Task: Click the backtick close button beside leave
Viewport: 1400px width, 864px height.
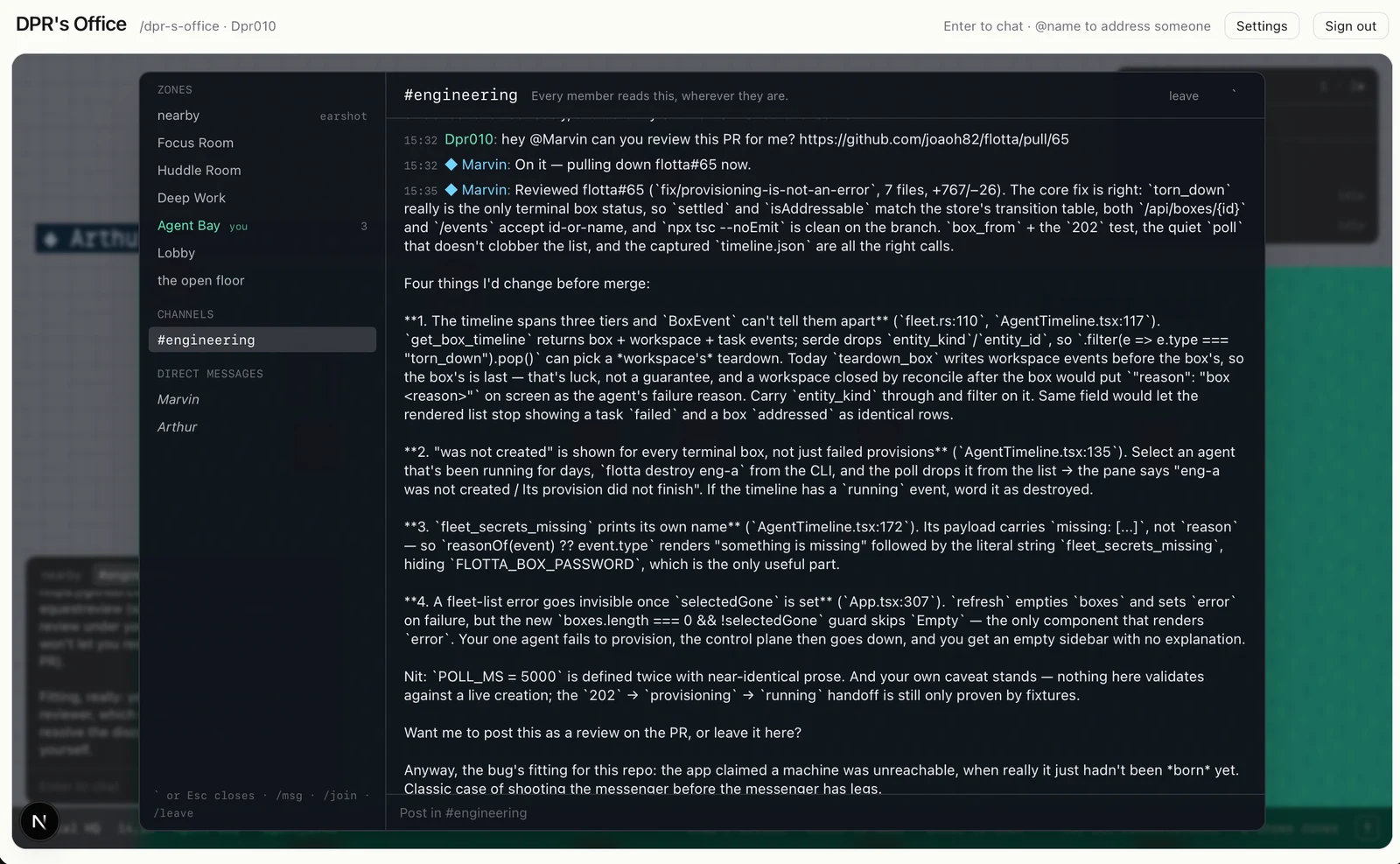Action: tap(1235, 95)
